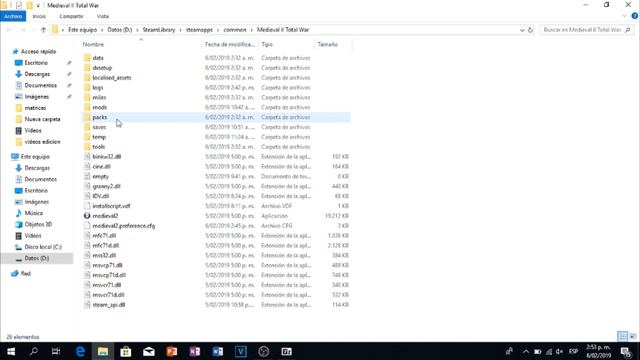Select the tools folder
Screen dimensions: 640x360
(x=99, y=147)
